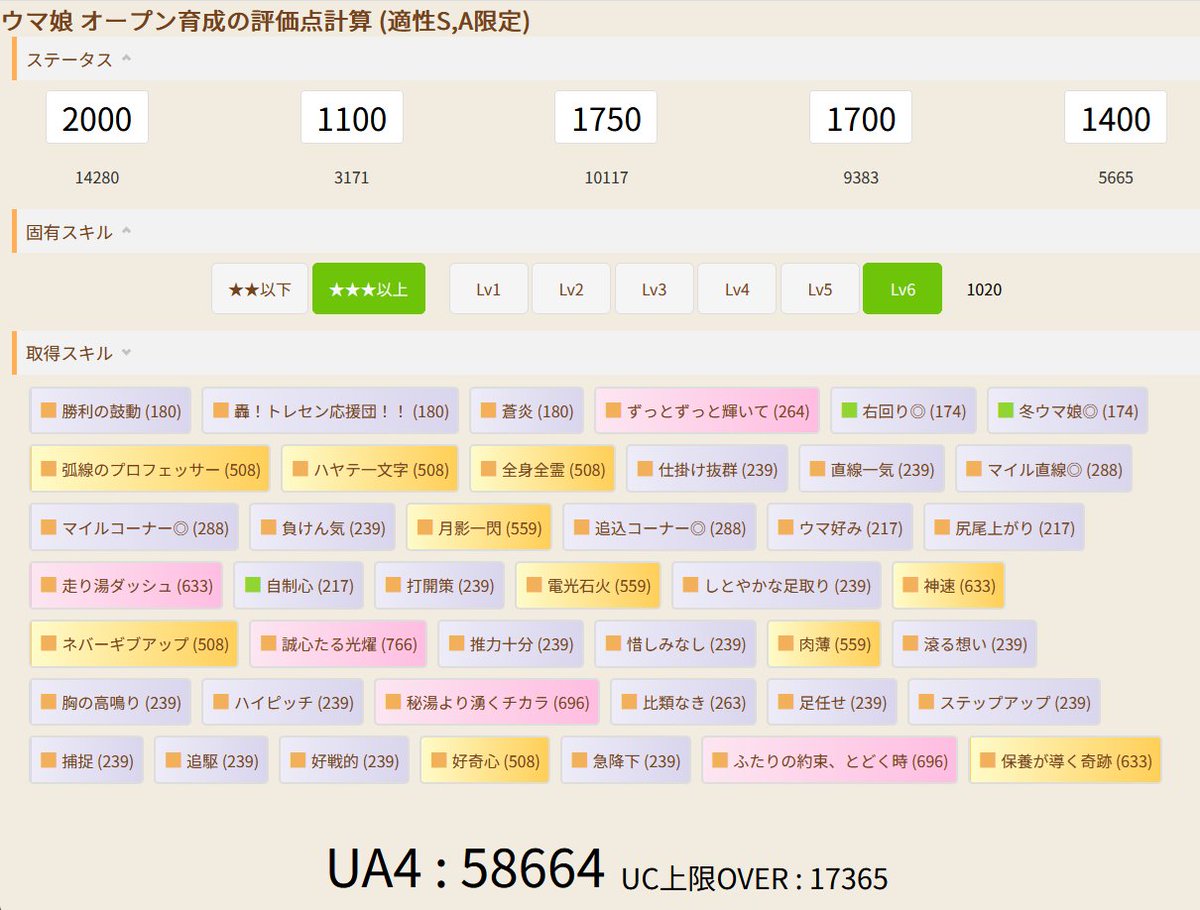Click skill 打開策 (239)

pos(440,585)
